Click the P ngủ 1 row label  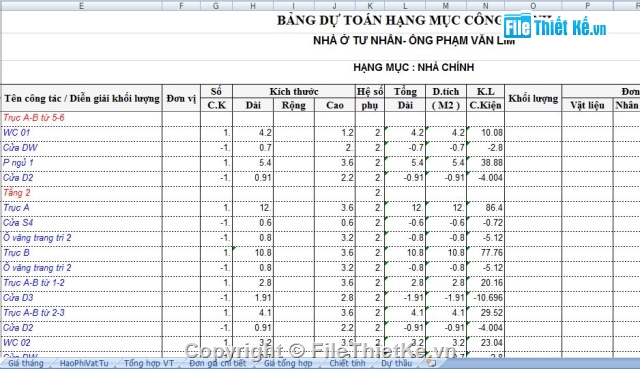coord(18,163)
